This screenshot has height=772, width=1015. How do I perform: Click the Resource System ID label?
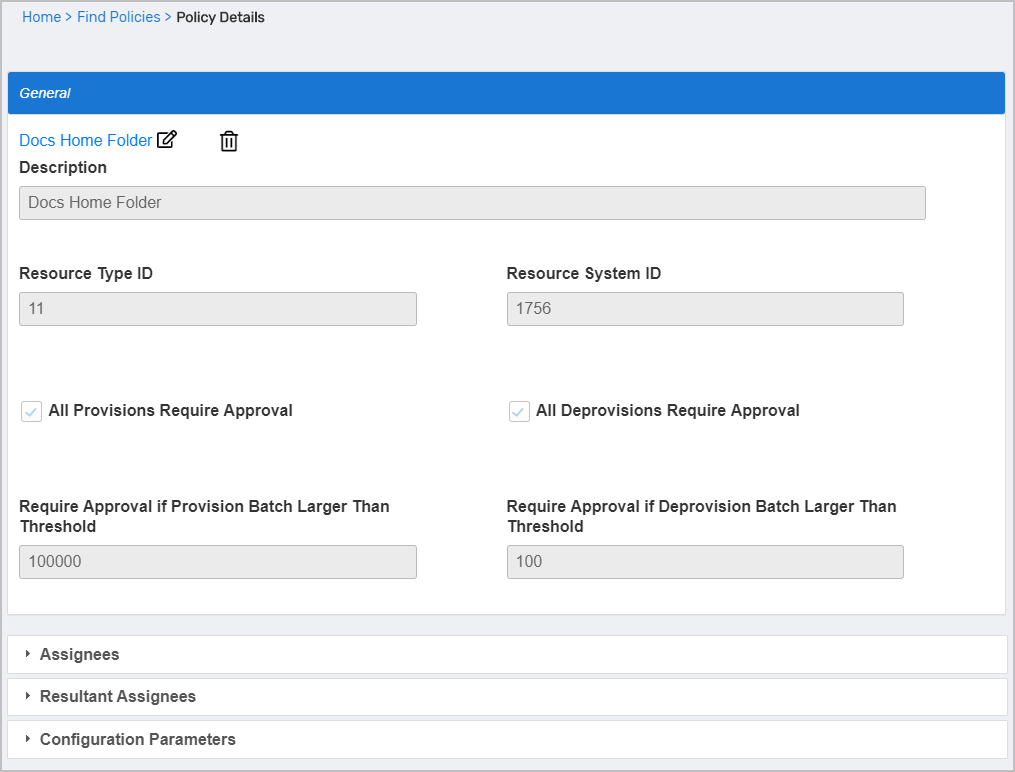583,273
